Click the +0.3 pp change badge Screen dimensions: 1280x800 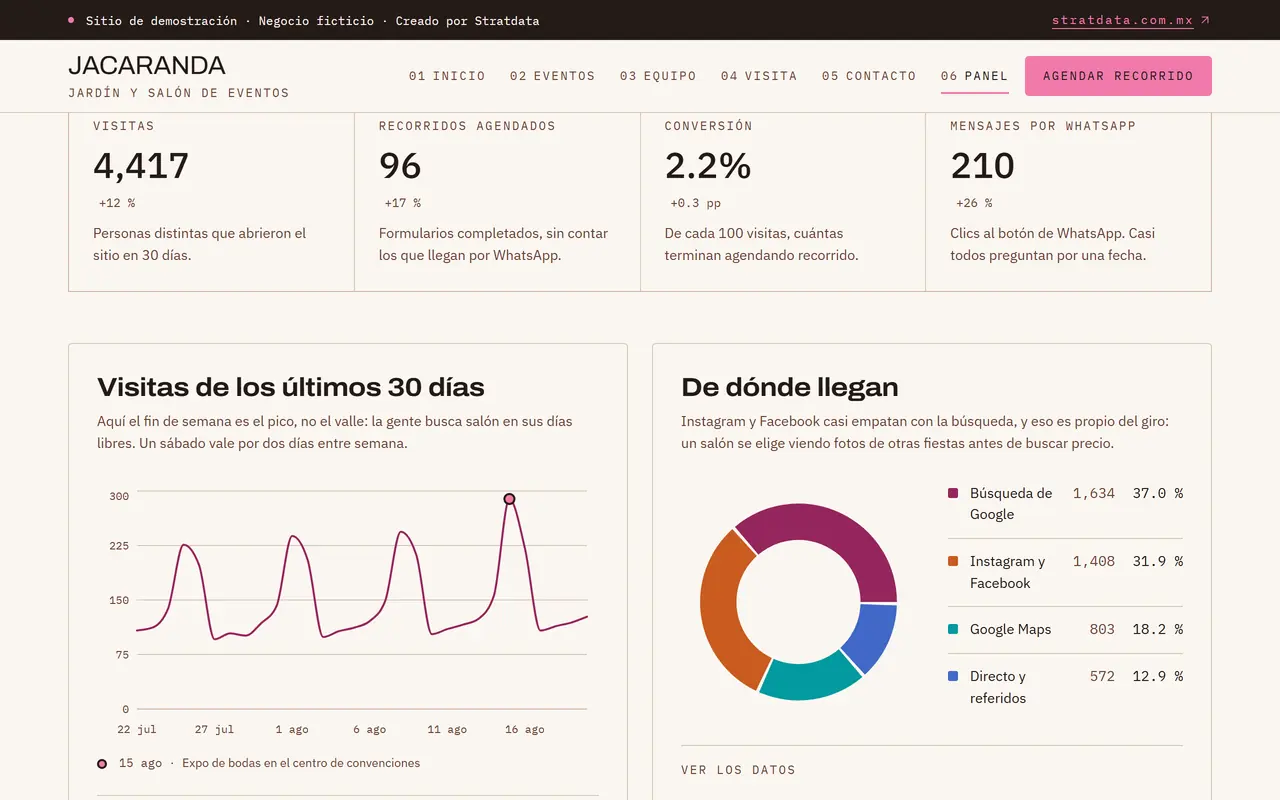point(696,203)
